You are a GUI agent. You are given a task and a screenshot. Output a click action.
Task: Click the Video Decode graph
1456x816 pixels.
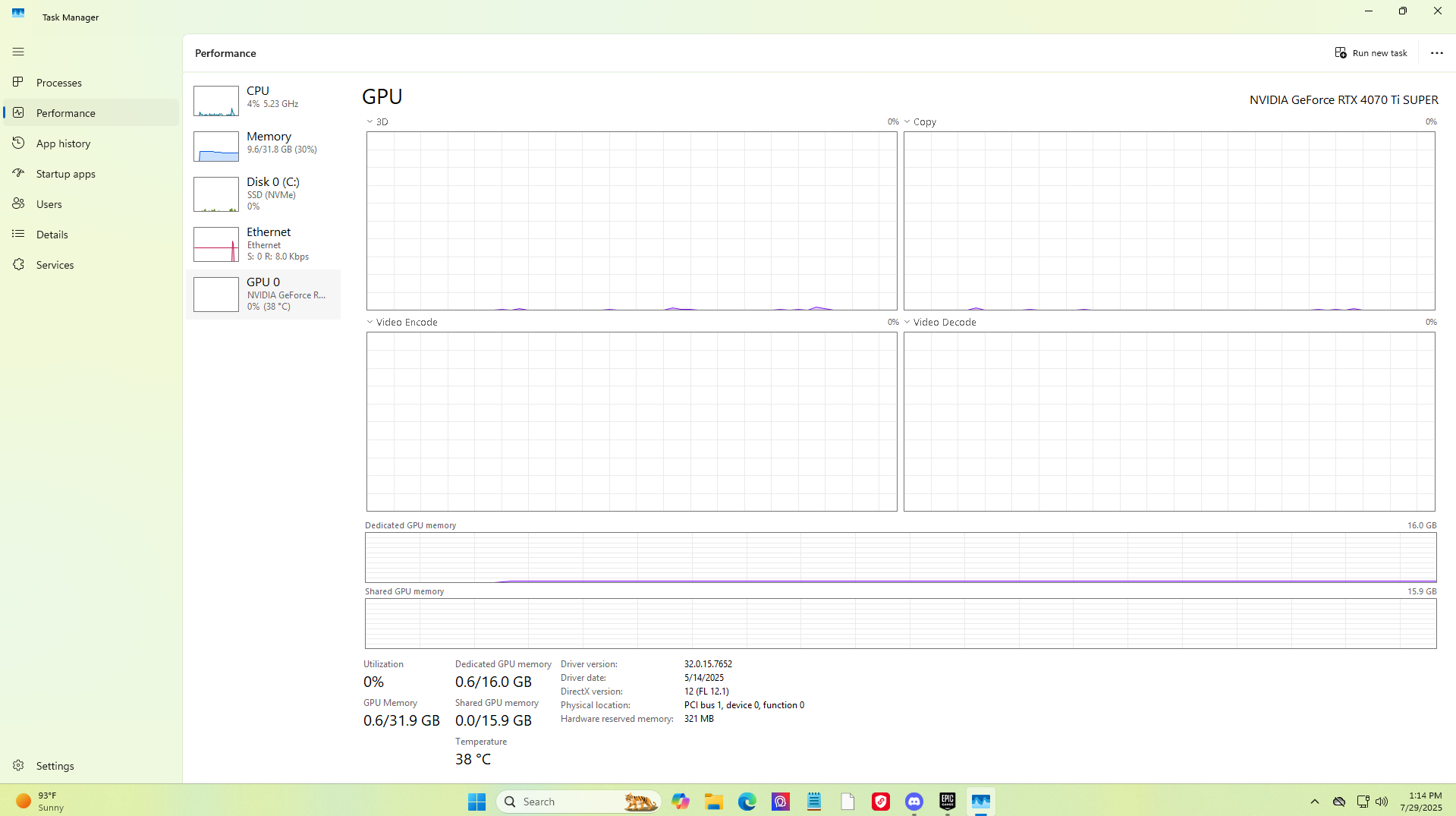click(1169, 421)
